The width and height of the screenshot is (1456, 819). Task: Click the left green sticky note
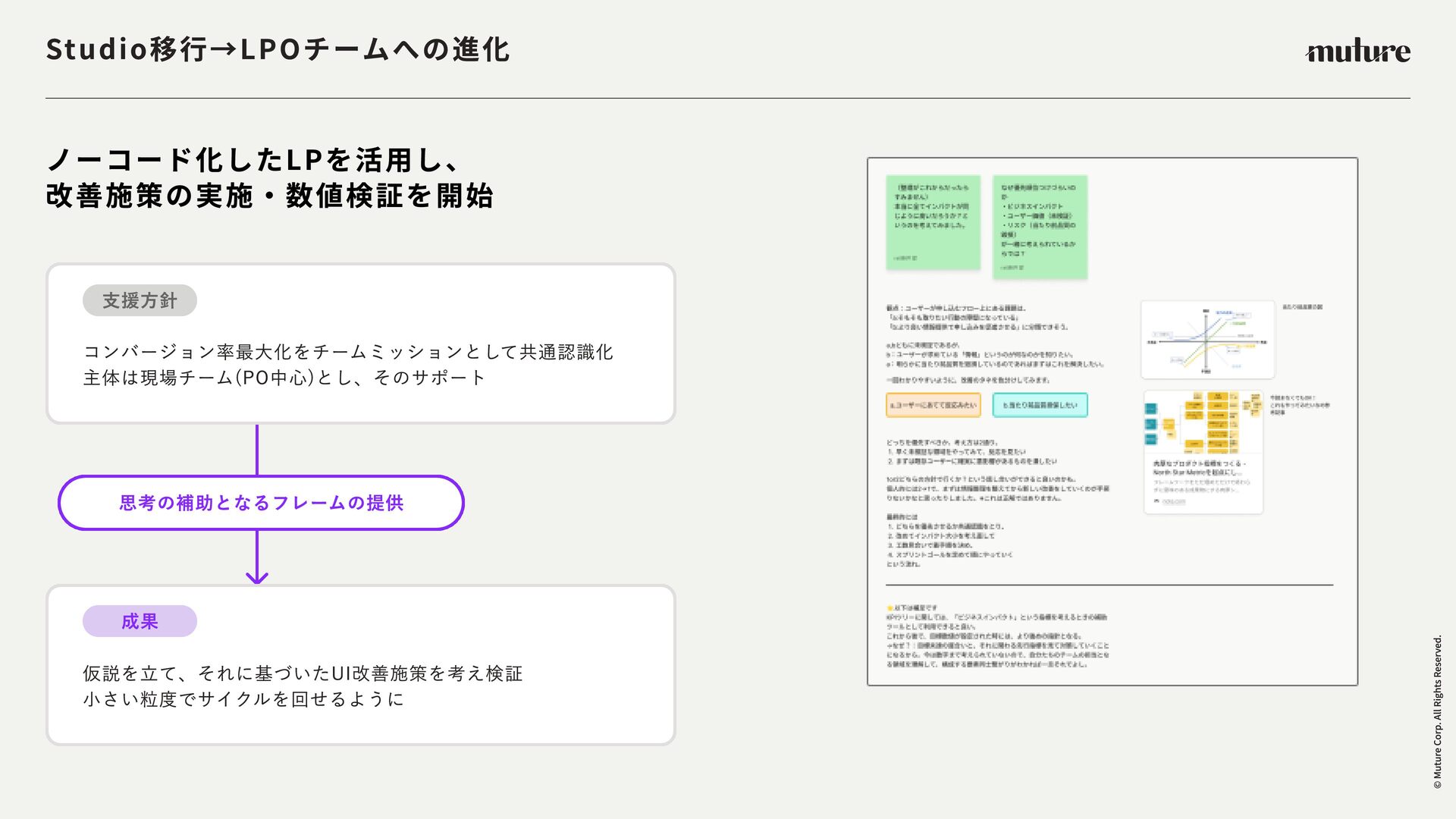(933, 222)
